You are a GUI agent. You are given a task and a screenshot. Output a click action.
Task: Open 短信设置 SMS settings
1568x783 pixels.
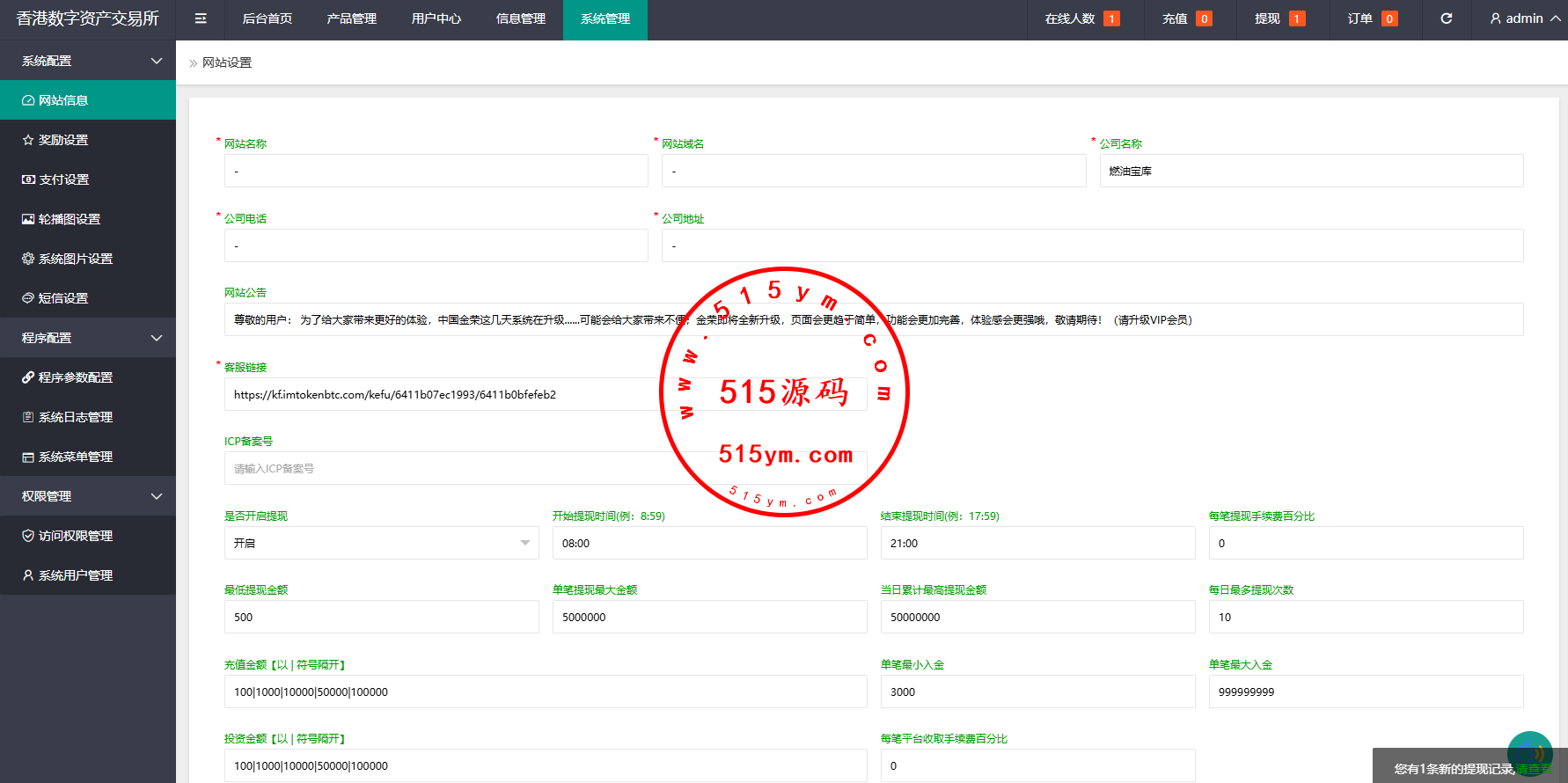pos(63,298)
